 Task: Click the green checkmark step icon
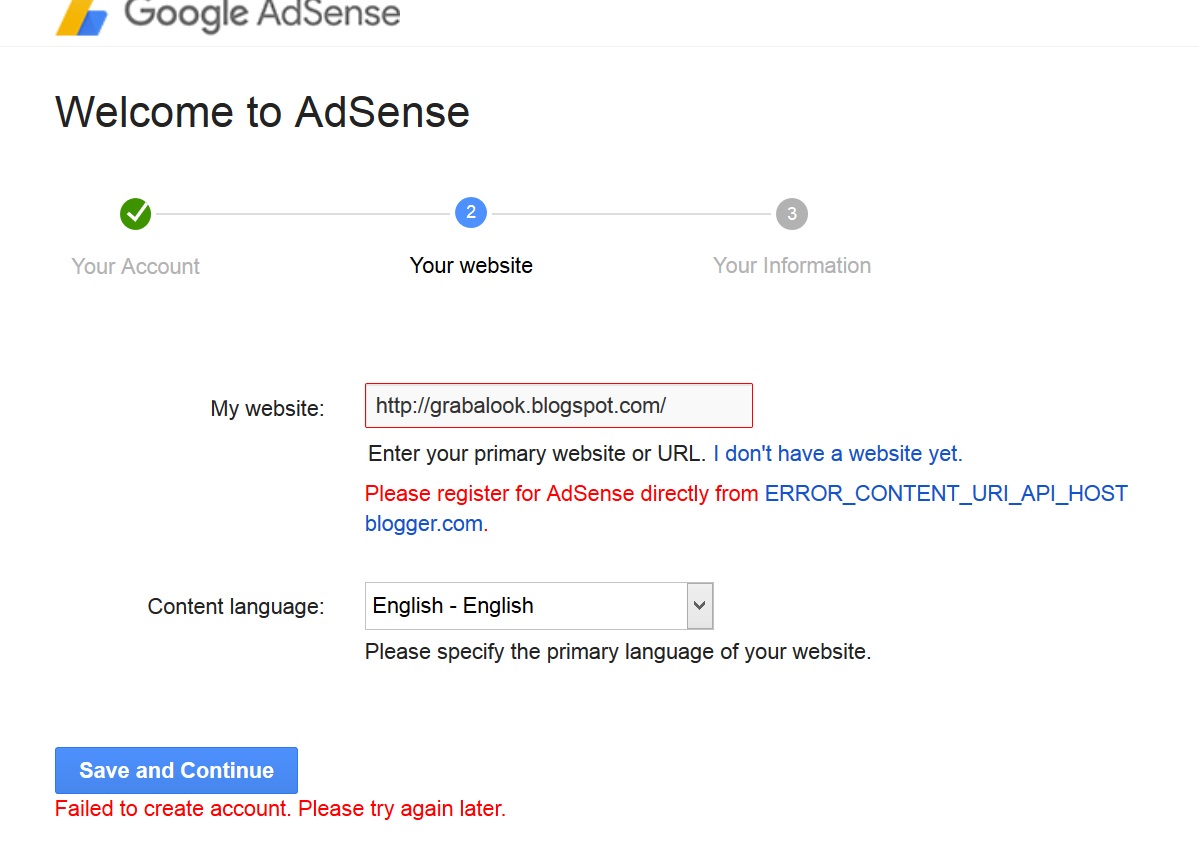coord(135,213)
